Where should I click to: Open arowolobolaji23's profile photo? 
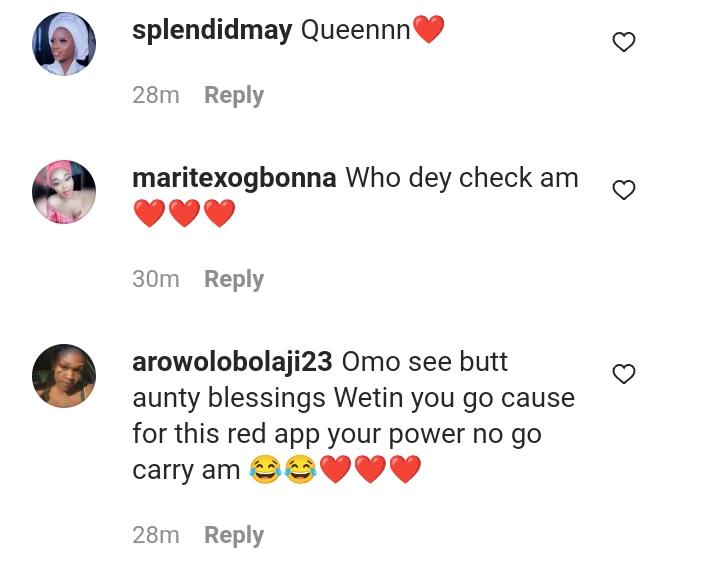[x=64, y=376]
